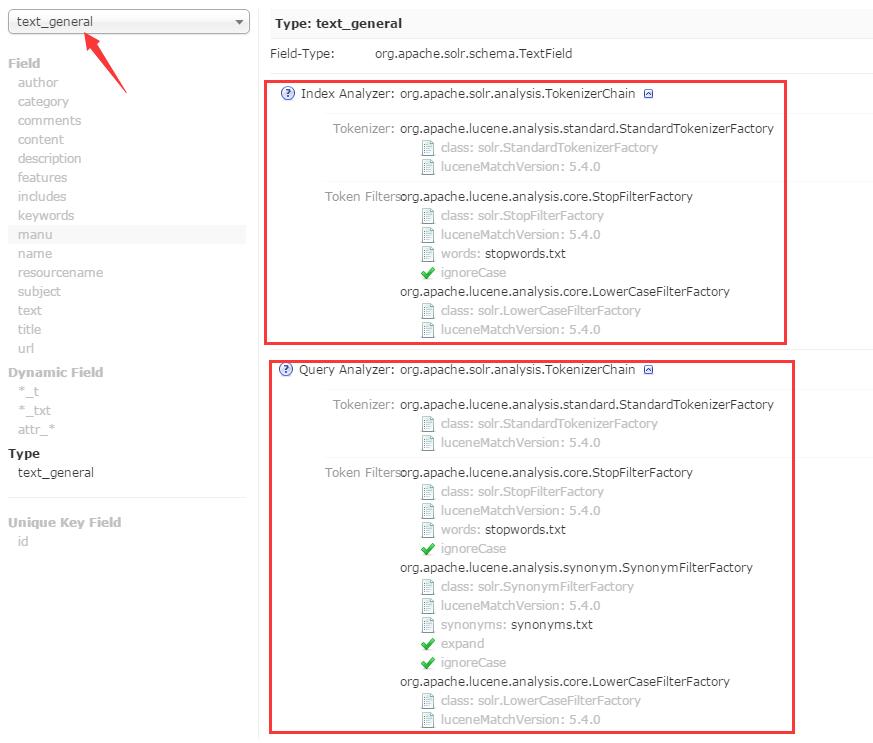Open text_general under Type
The image size is (873, 743).
coord(56,473)
